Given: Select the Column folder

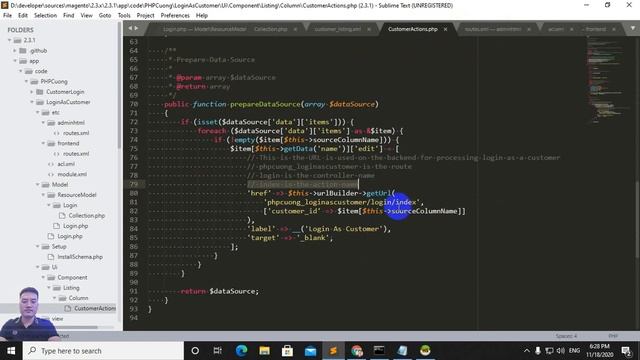Looking at the screenshot, I should (78, 298).
